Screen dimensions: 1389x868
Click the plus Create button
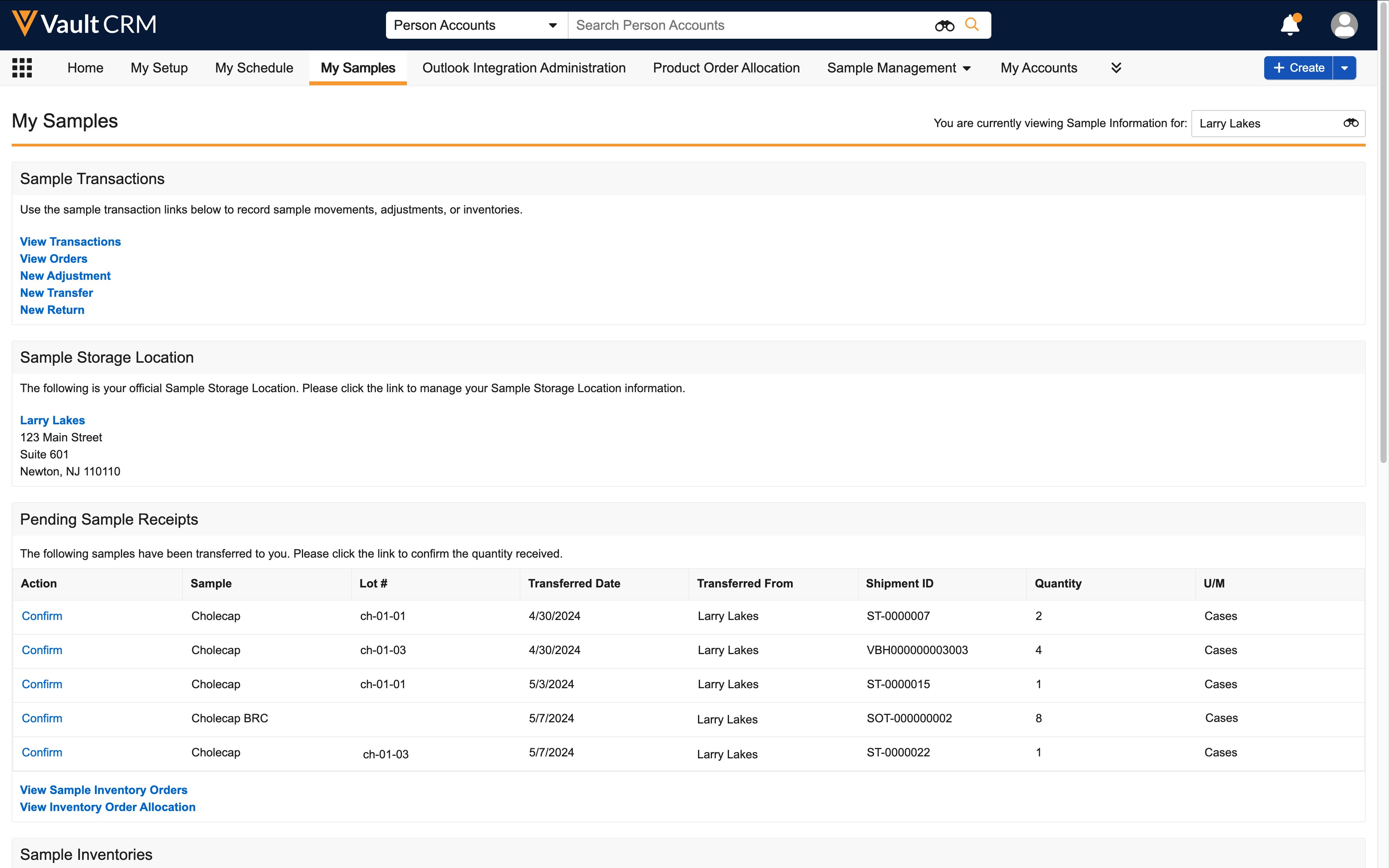pyautogui.click(x=1298, y=68)
